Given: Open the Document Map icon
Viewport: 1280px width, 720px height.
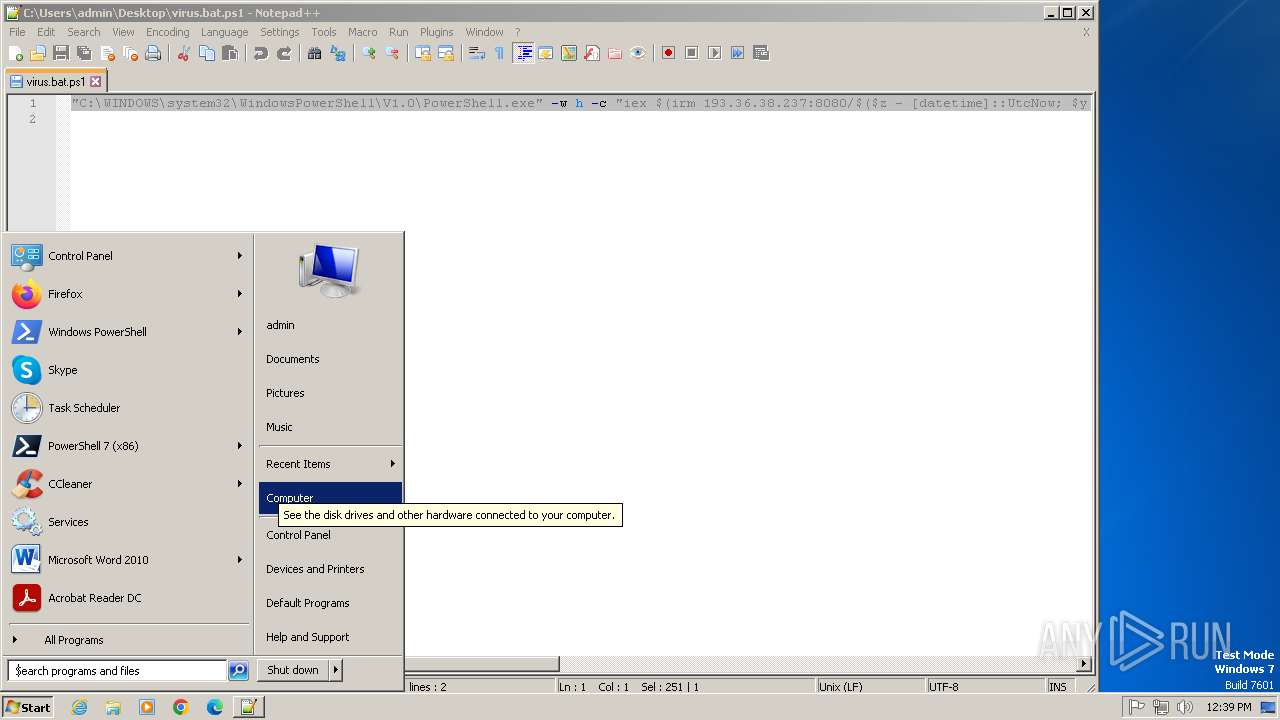Looking at the screenshot, I should pos(569,53).
